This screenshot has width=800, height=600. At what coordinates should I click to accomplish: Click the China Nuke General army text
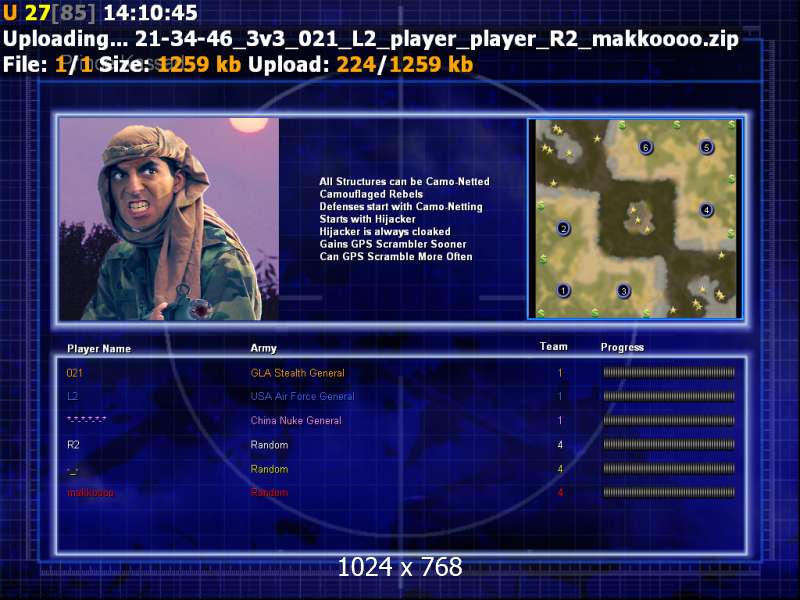296,421
